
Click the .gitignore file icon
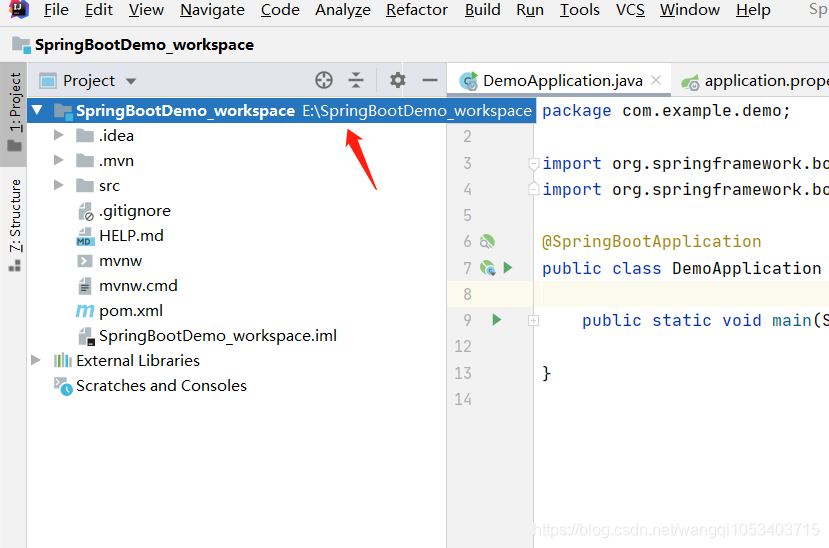[x=86, y=211]
